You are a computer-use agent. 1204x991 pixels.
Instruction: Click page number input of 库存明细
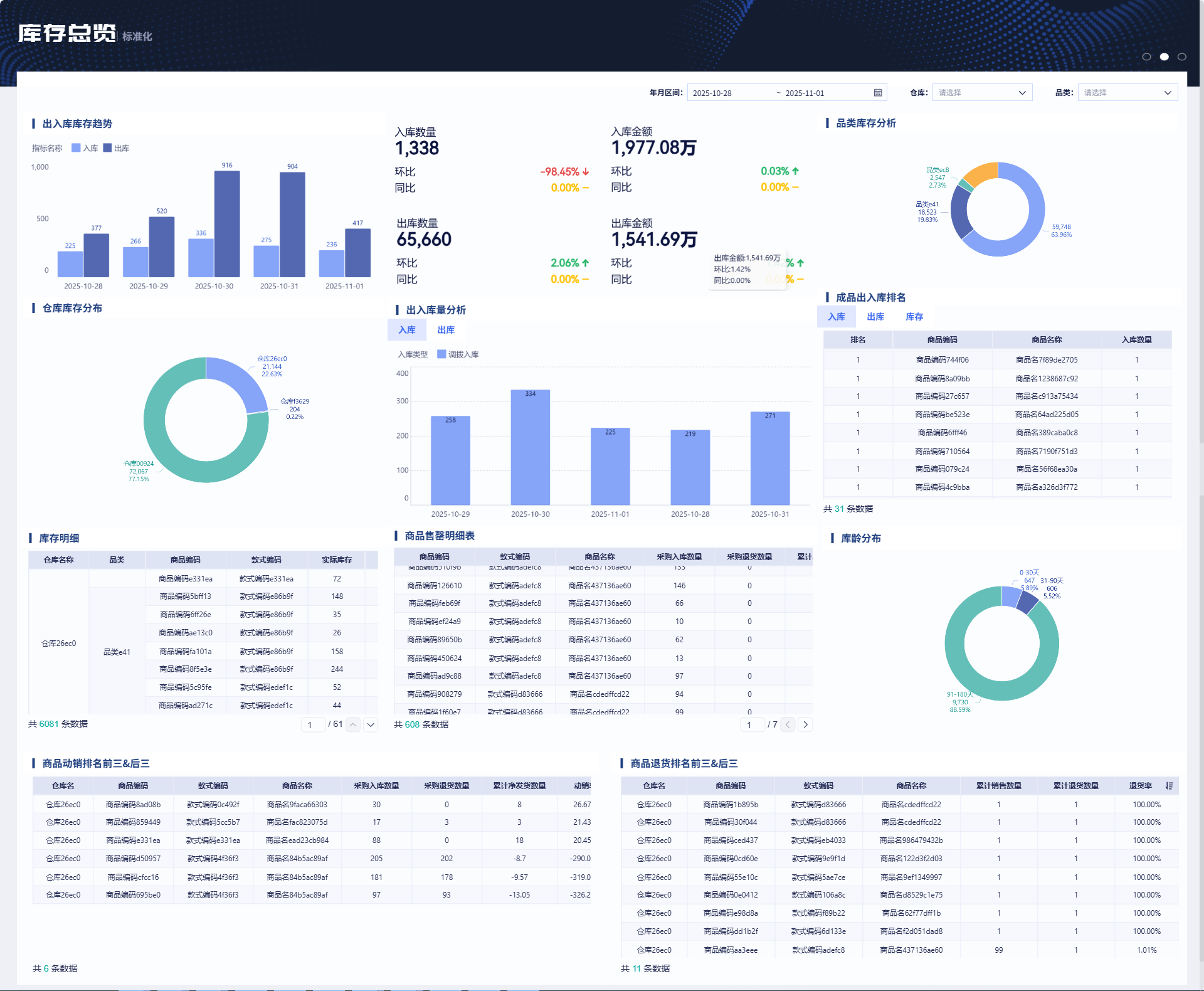click(x=312, y=725)
